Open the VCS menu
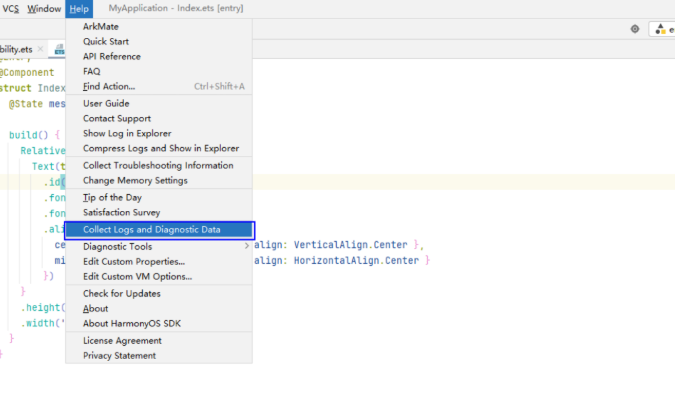 pyautogui.click(x=10, y=9)
